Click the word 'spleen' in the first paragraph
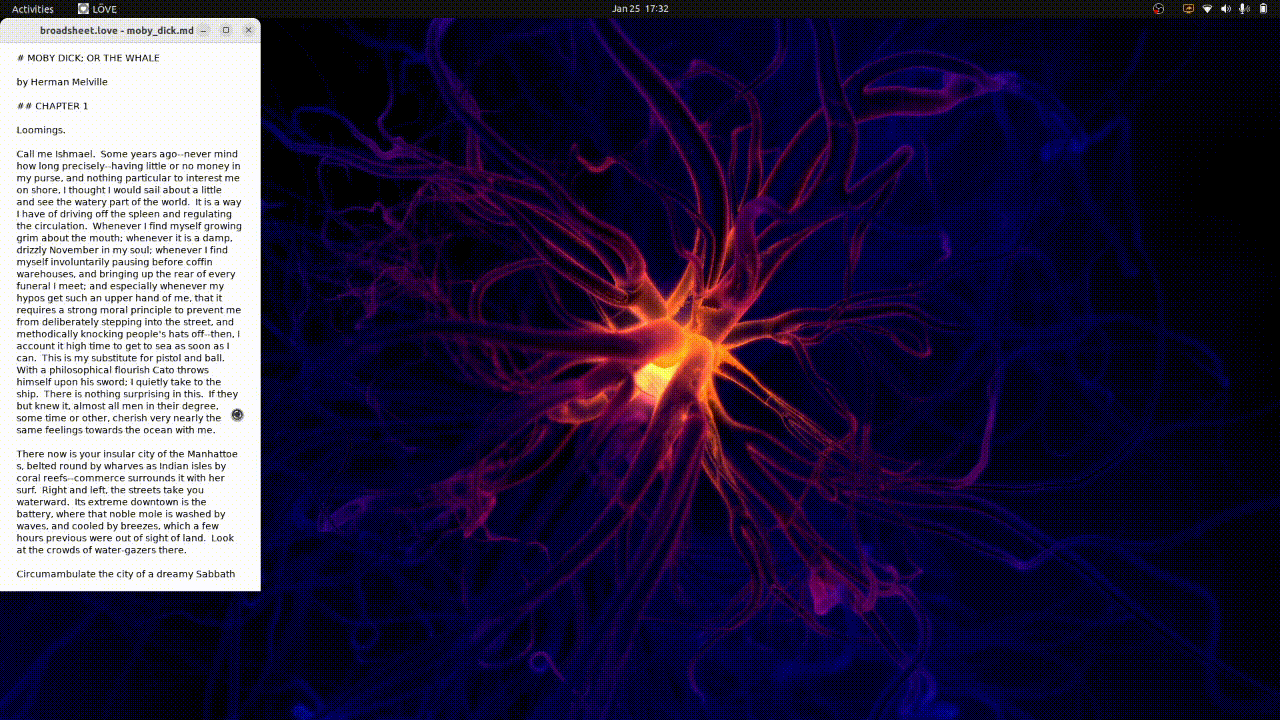The width and height of the screenshot is (1280, 720). tap(143, 214)
